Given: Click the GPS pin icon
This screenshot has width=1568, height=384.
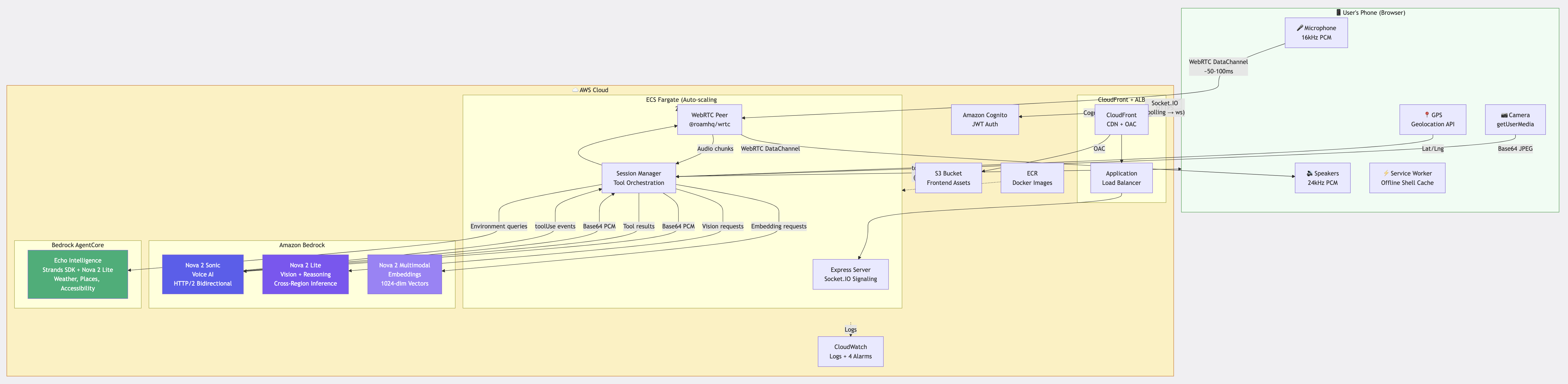Looking at the screenshot, I should [x=1427, y=114].
